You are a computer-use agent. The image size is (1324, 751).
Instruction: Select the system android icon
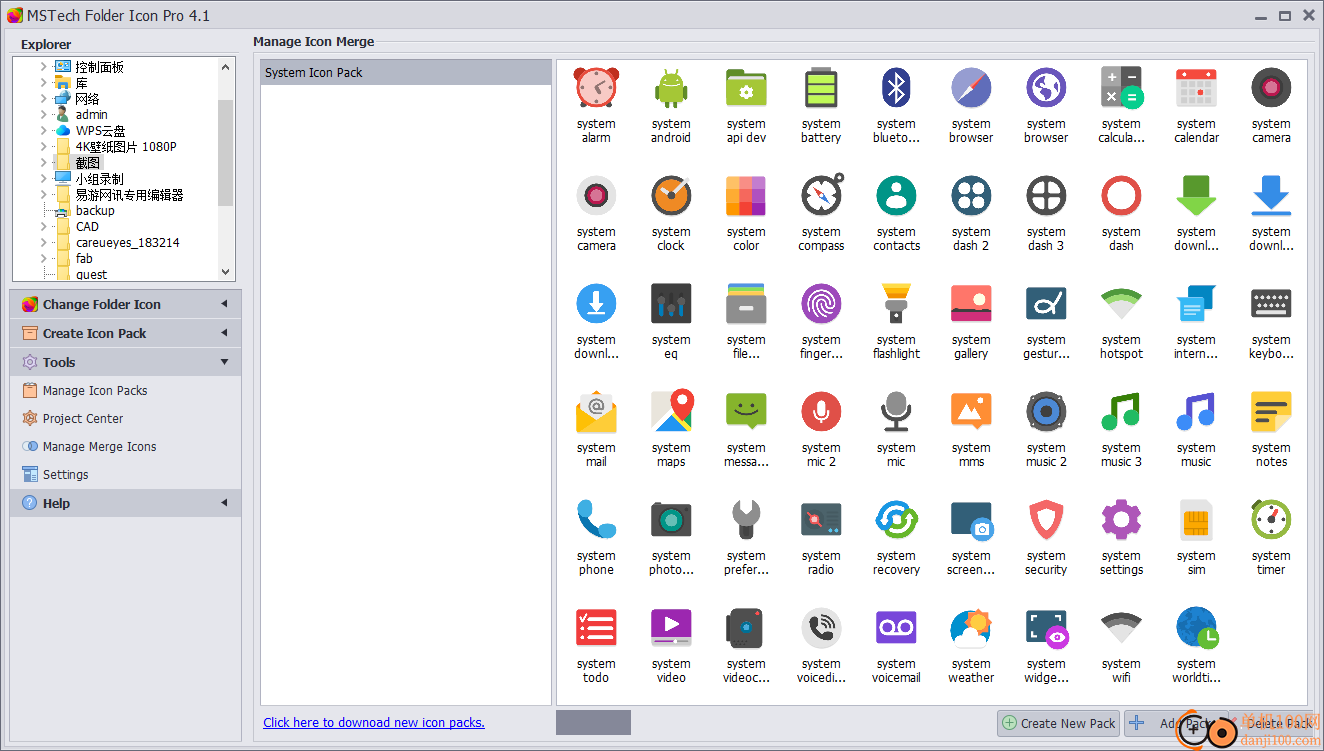pos(671,88)
